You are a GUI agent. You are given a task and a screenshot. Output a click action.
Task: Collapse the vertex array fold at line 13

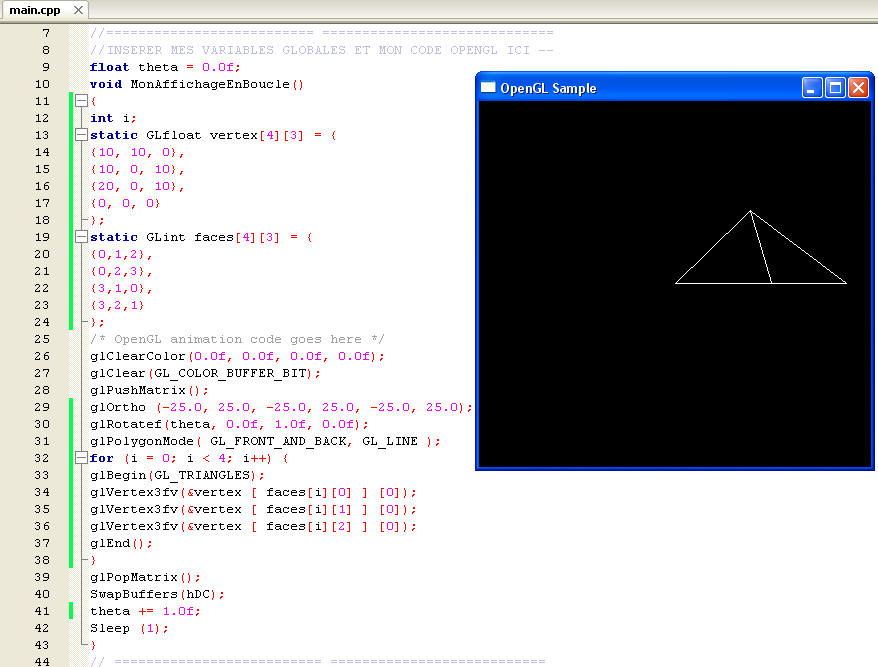point(81,134)
